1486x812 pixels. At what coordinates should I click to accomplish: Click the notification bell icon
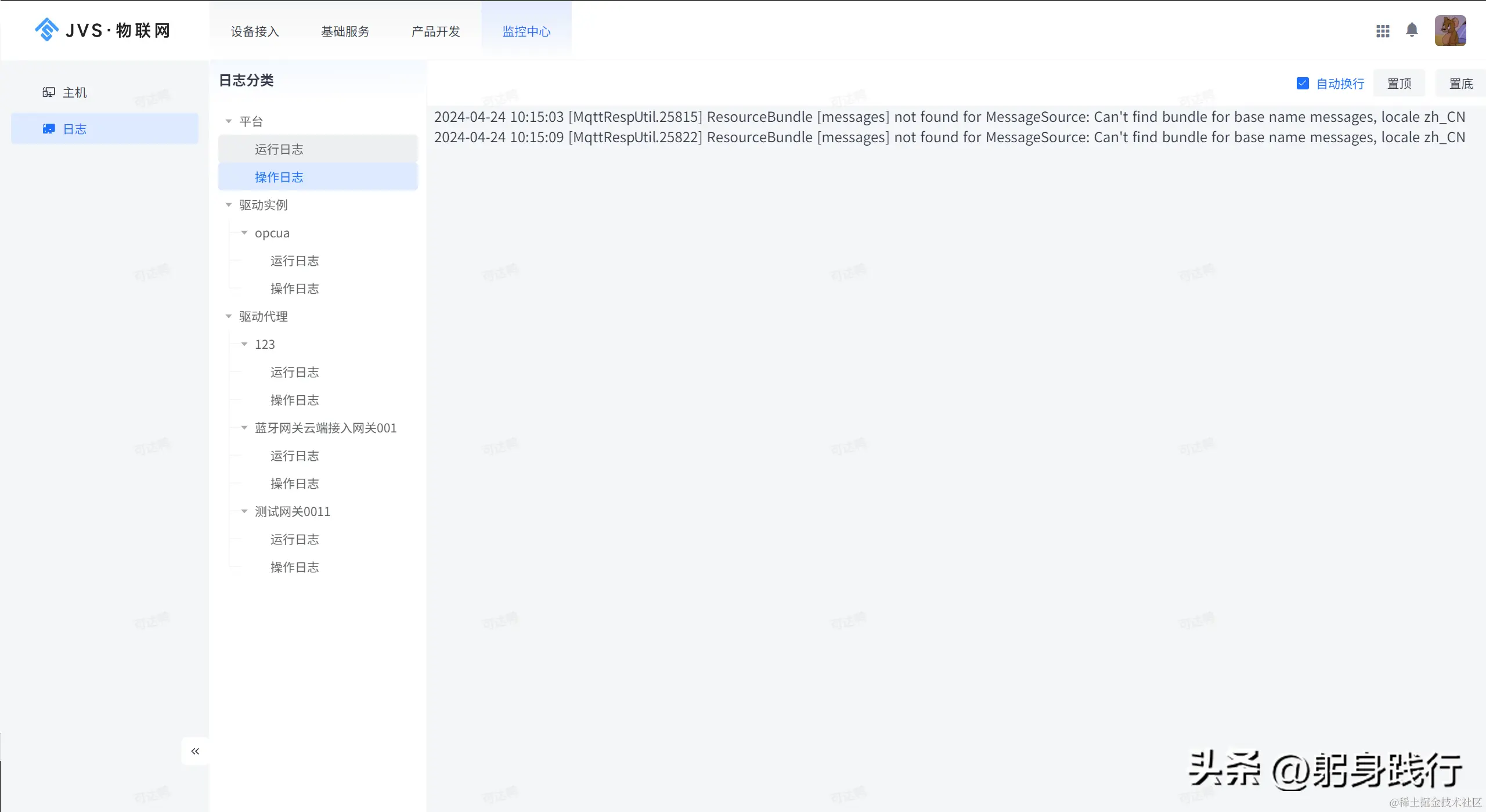point(1412,30)
